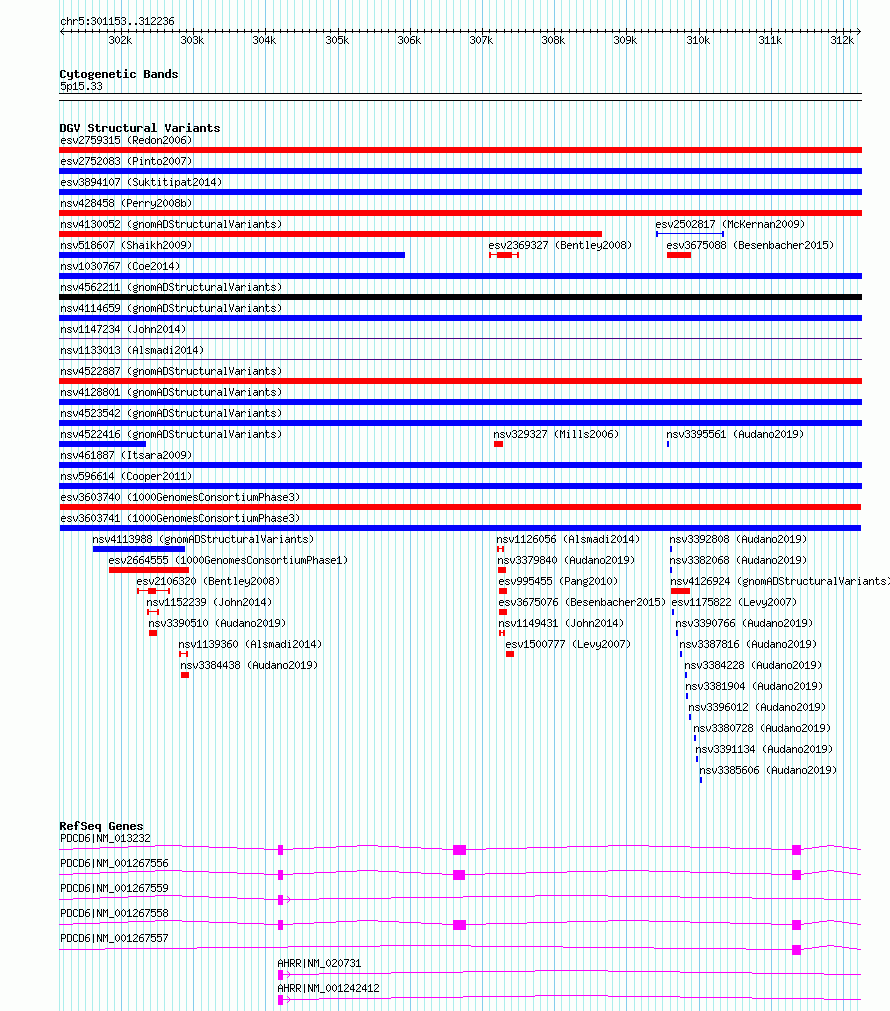The image size is (890, 1011).
Task: Open esv2664555 1000GenomesConsortiumPhase1 label
Action: pyautogui.click(x=228, y=560)
